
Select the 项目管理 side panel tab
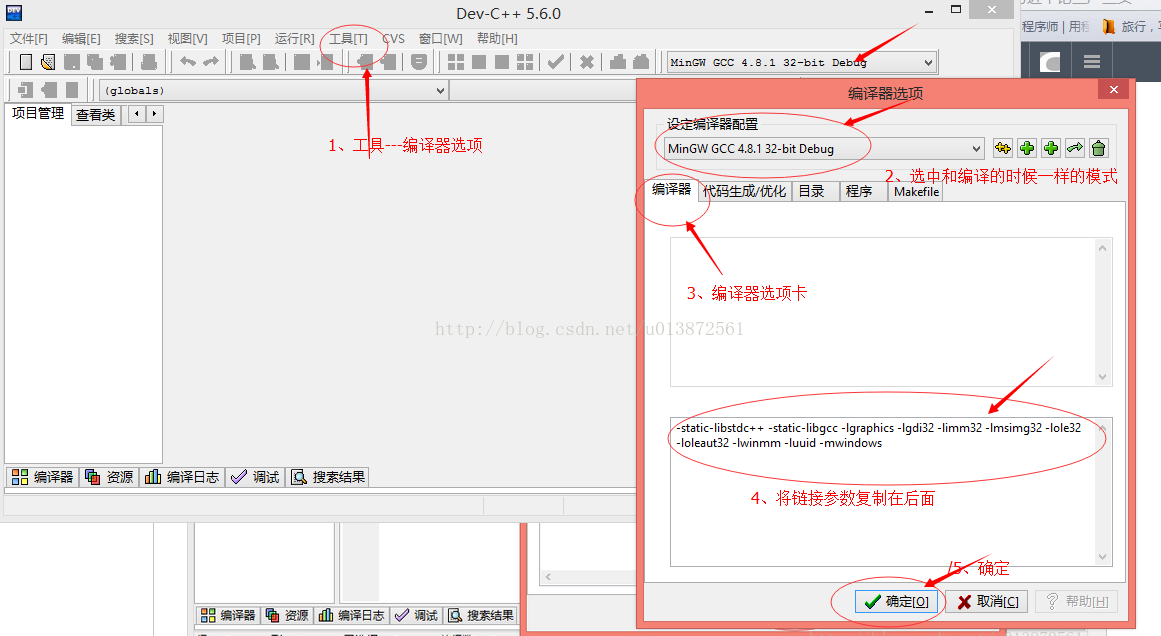point(38,113)
